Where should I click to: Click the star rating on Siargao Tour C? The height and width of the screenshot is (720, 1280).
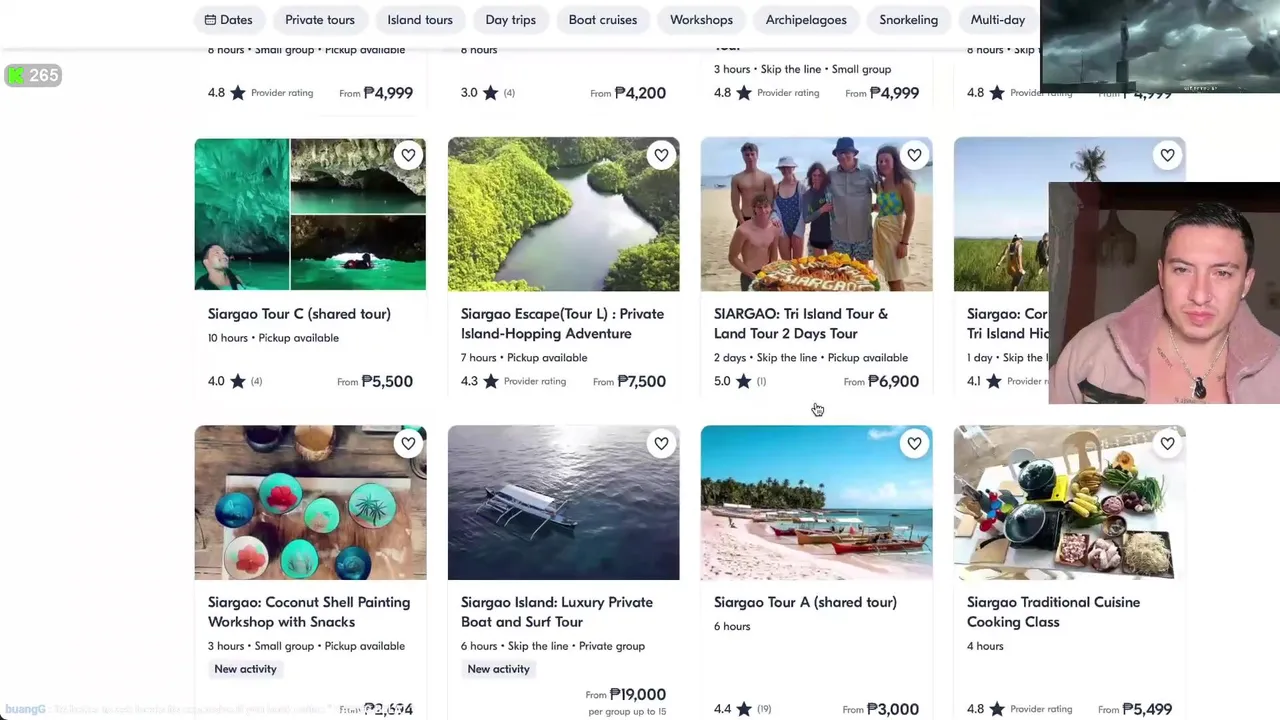[x=238, y=381]
